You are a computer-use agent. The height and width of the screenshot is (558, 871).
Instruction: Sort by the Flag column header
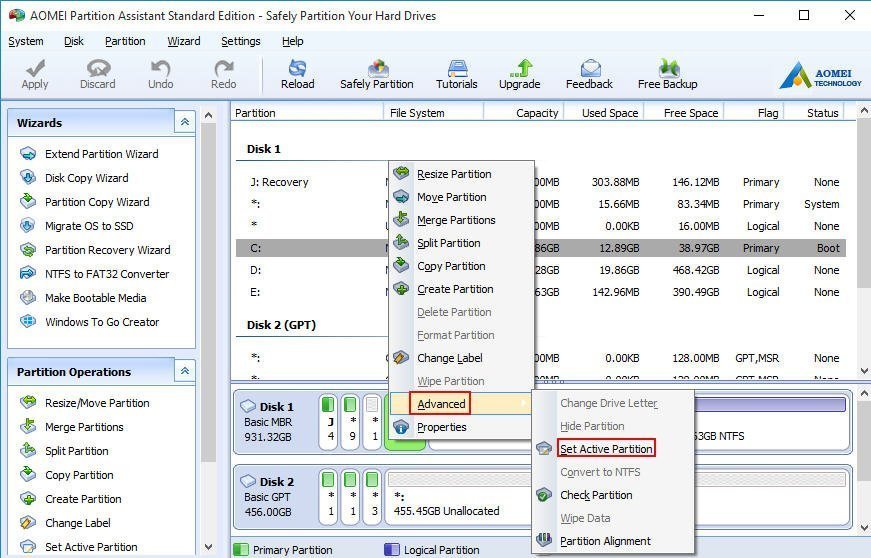pyautogui.click(x=754, y=113)
